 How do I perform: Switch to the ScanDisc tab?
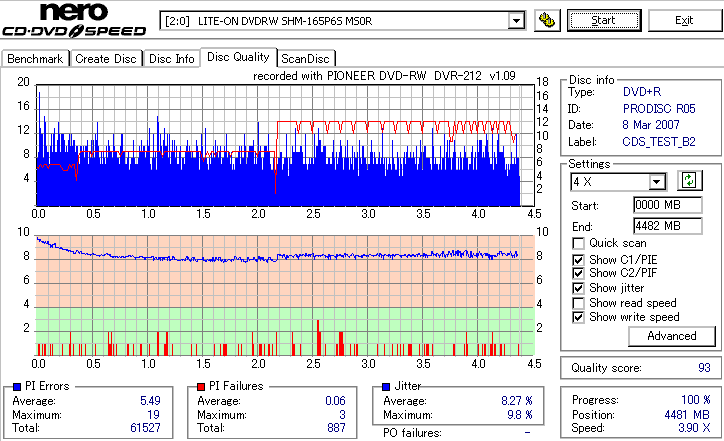coord(305,59)
